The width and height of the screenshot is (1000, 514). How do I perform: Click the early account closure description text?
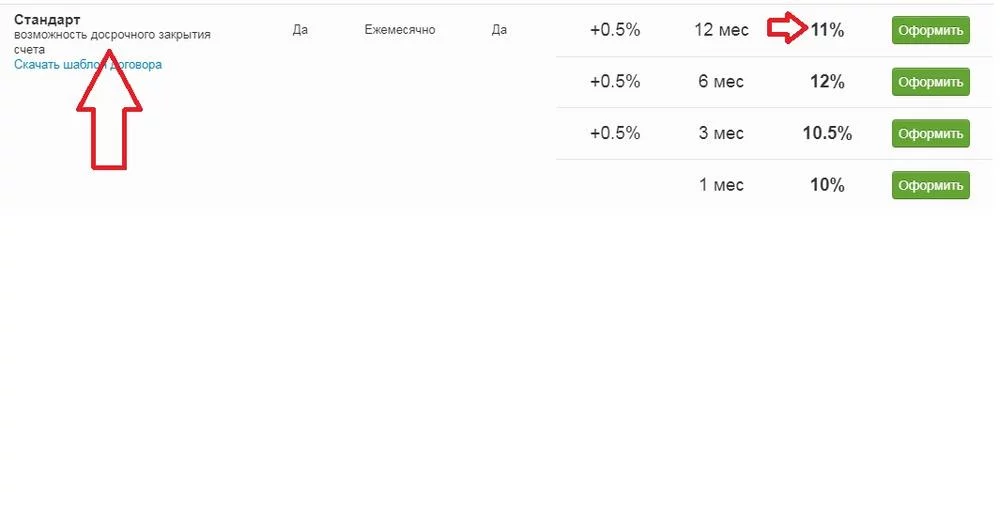[x=112, y=36]
